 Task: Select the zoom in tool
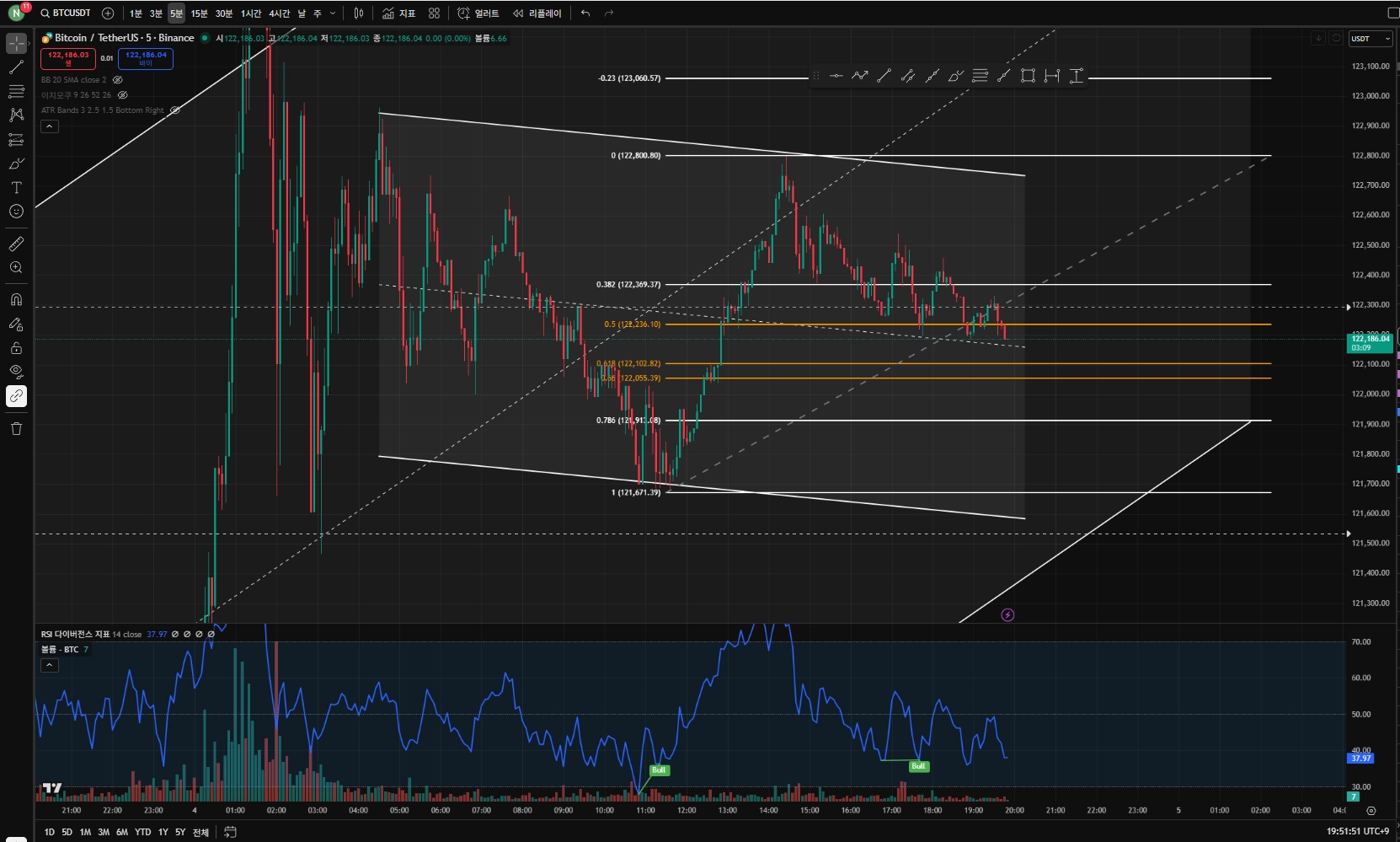pyautogui.click(x=16, y=267)
